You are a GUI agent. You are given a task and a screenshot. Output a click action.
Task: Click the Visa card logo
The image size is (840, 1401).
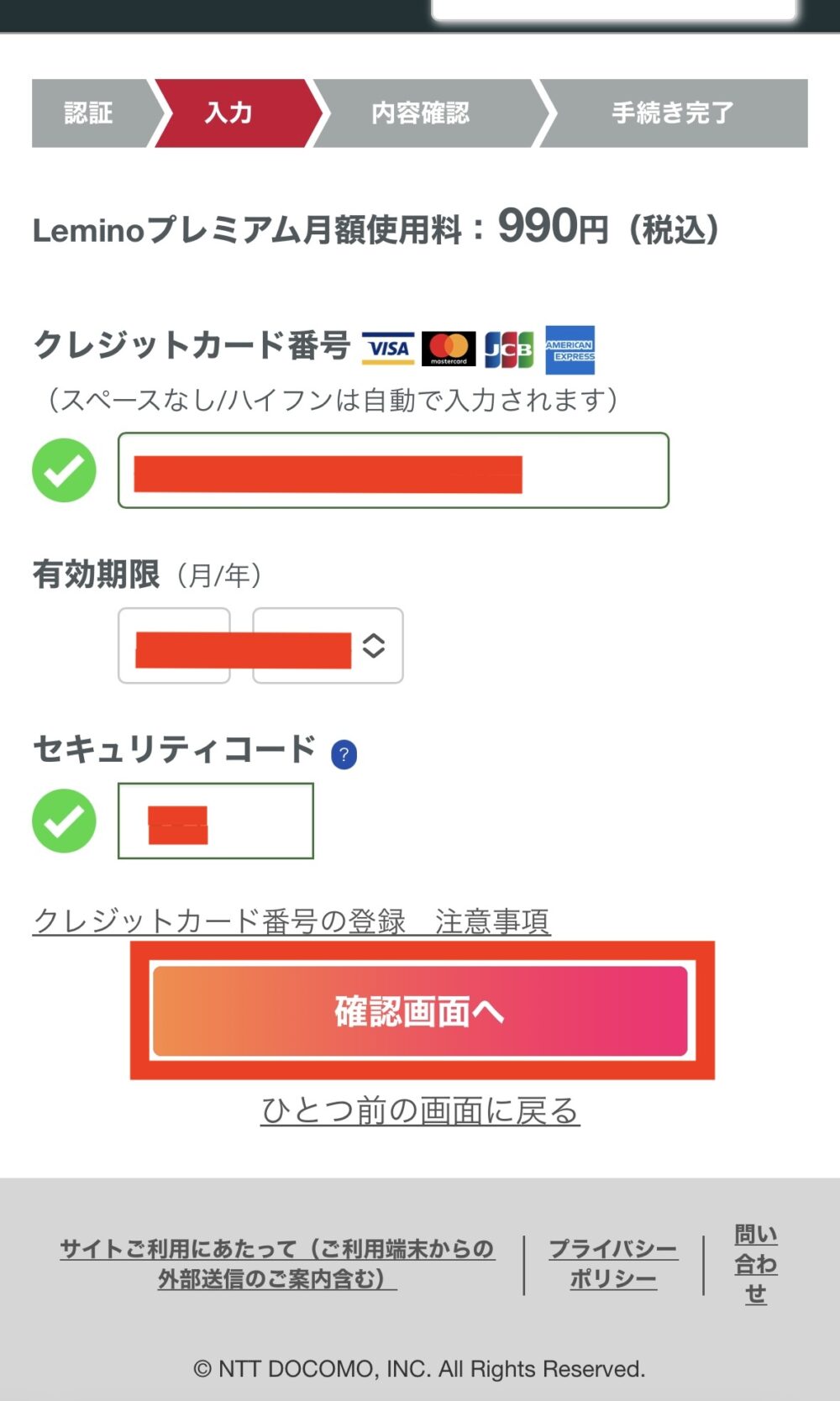(x=388, y=349)
